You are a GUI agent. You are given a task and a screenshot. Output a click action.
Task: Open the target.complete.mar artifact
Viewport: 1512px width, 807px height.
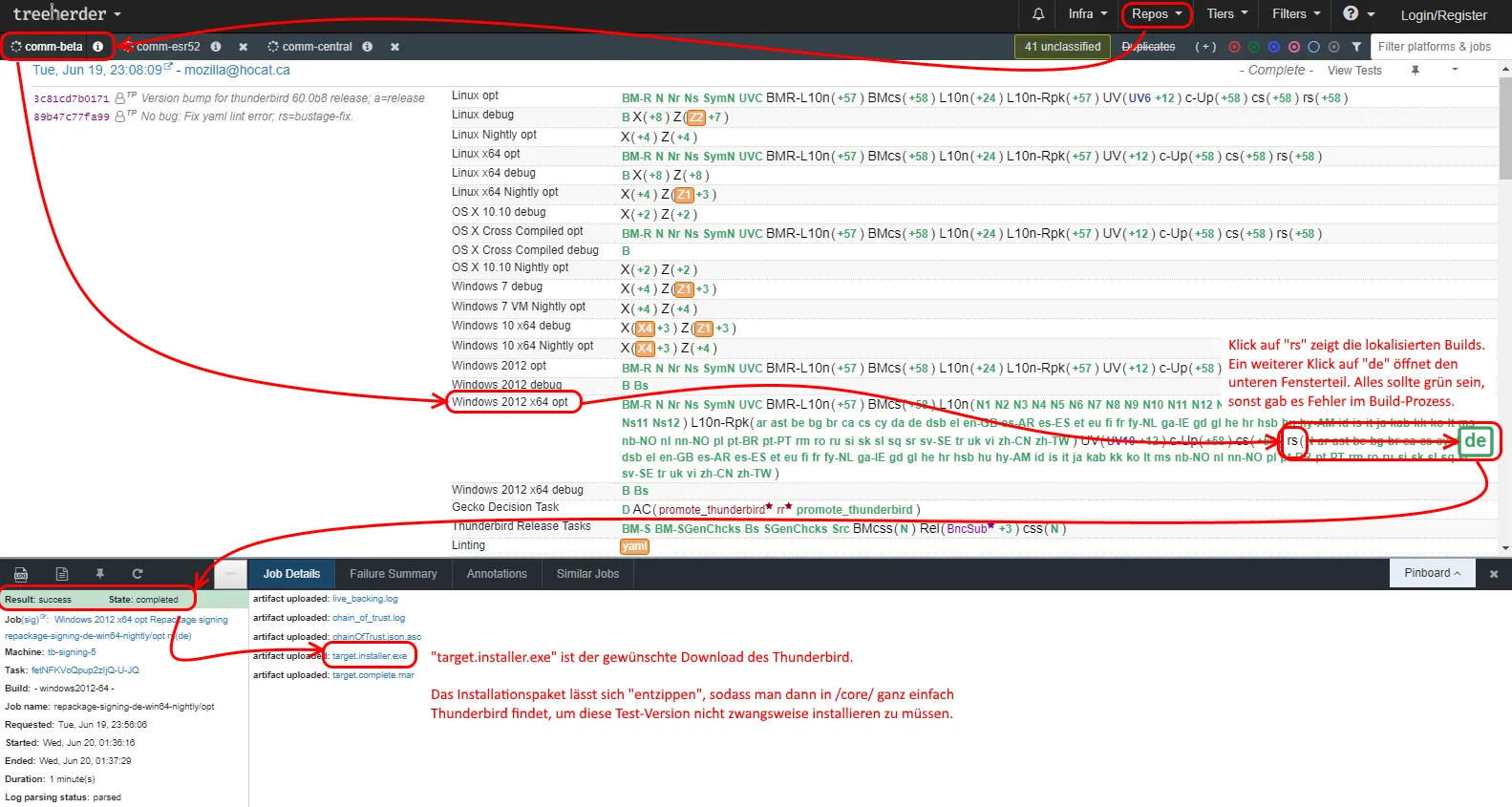(x=373, y=675)
